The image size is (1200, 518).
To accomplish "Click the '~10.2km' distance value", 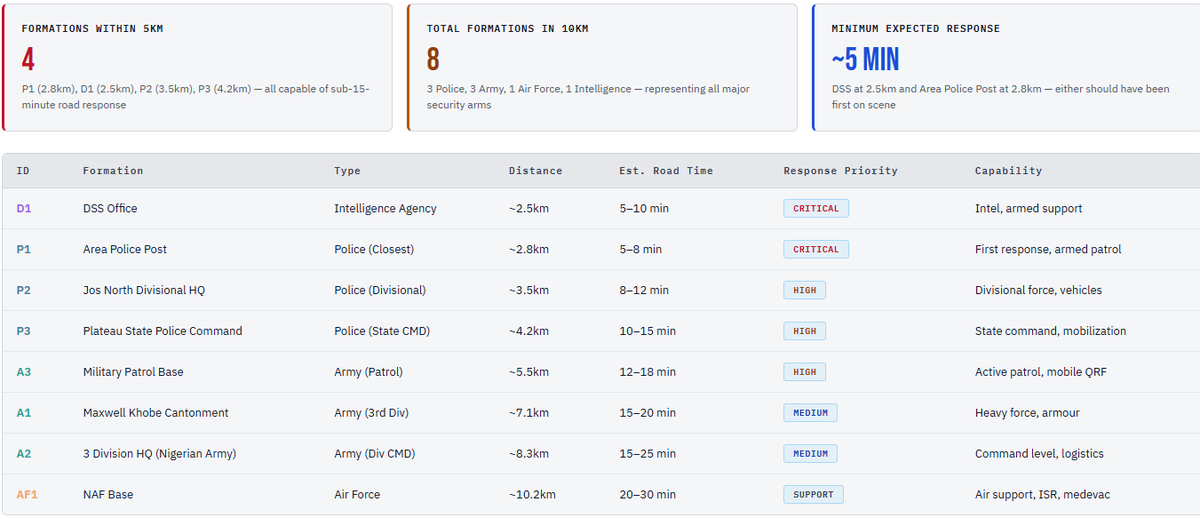I will point(532,495).
